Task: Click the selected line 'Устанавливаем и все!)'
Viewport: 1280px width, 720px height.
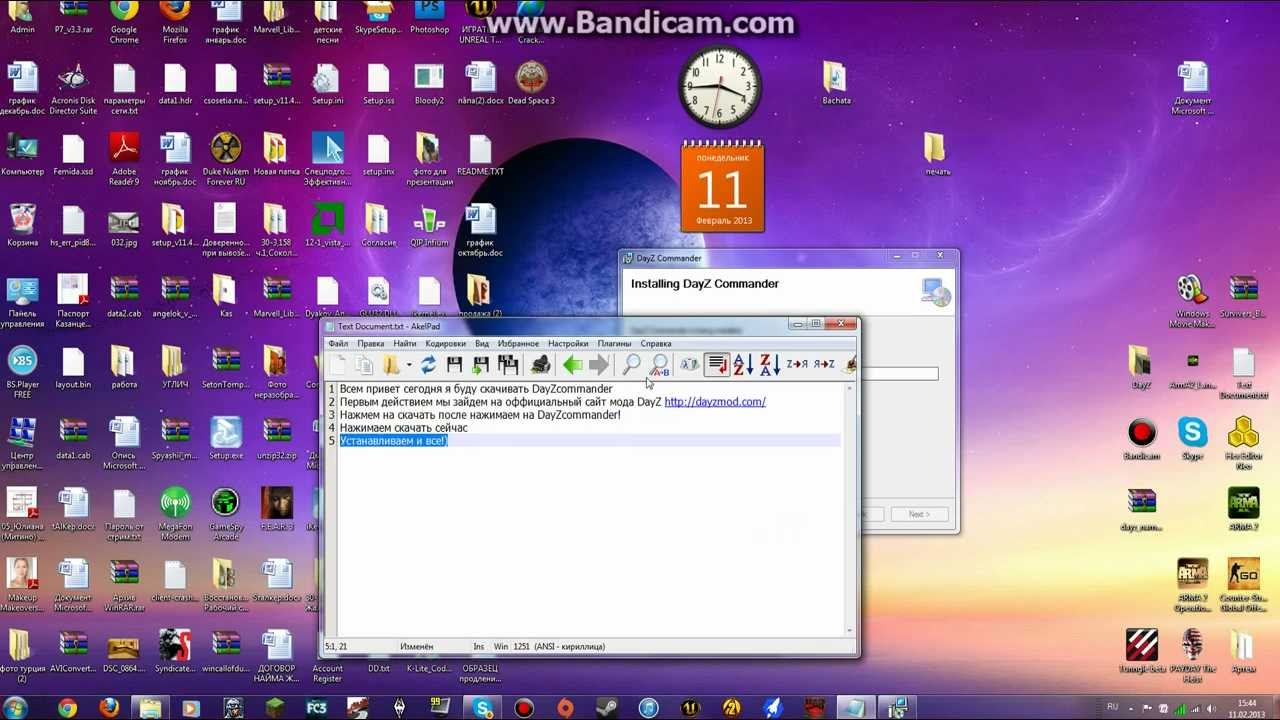Action: 393,441
